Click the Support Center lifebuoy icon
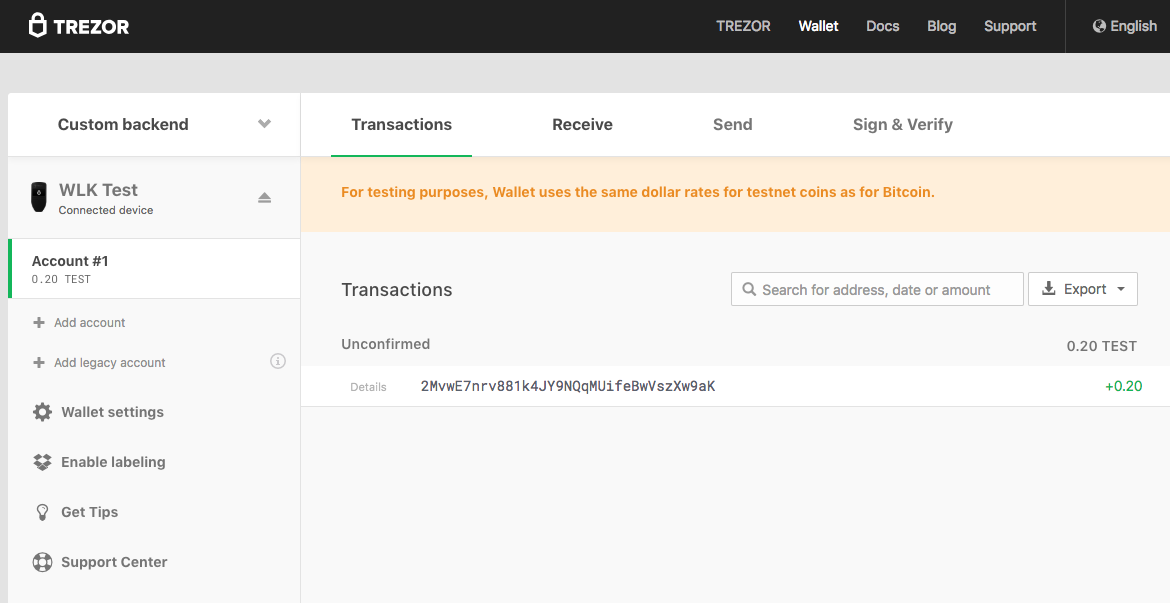Screen dimensions: 1170x603 [42, 562]
